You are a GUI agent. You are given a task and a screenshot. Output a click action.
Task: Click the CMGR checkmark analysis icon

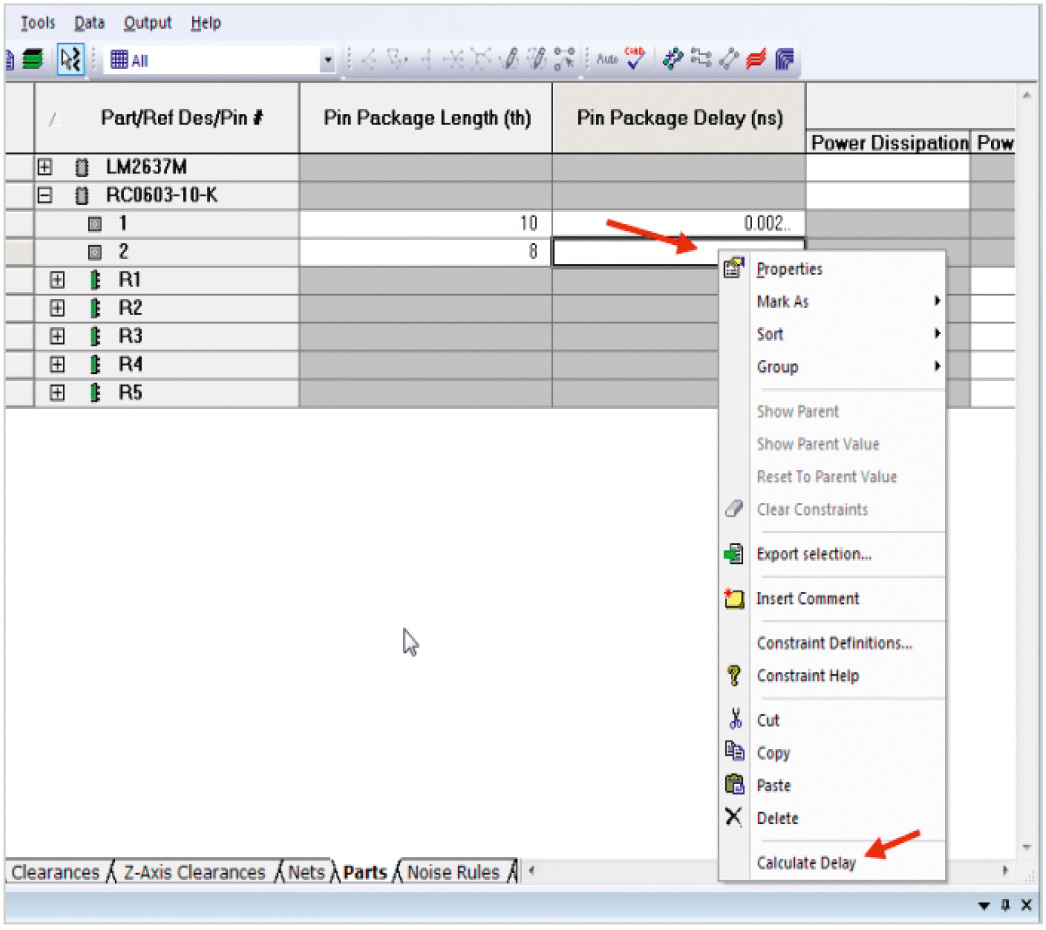(634, 58)
